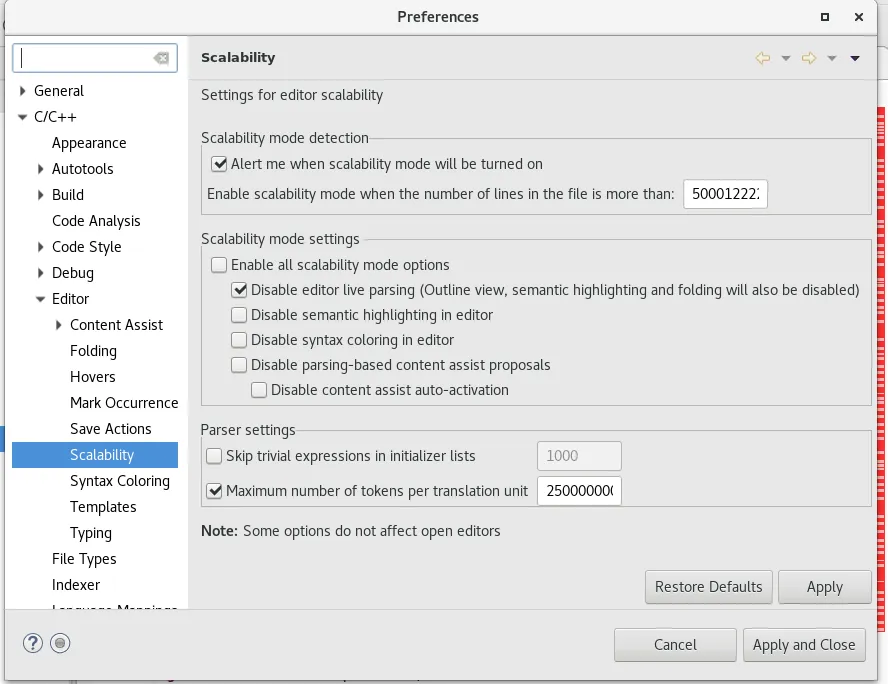888x684 pixels.
Task: Click the disabled 1000 initializer field
Action: click(x=579, y=456)
